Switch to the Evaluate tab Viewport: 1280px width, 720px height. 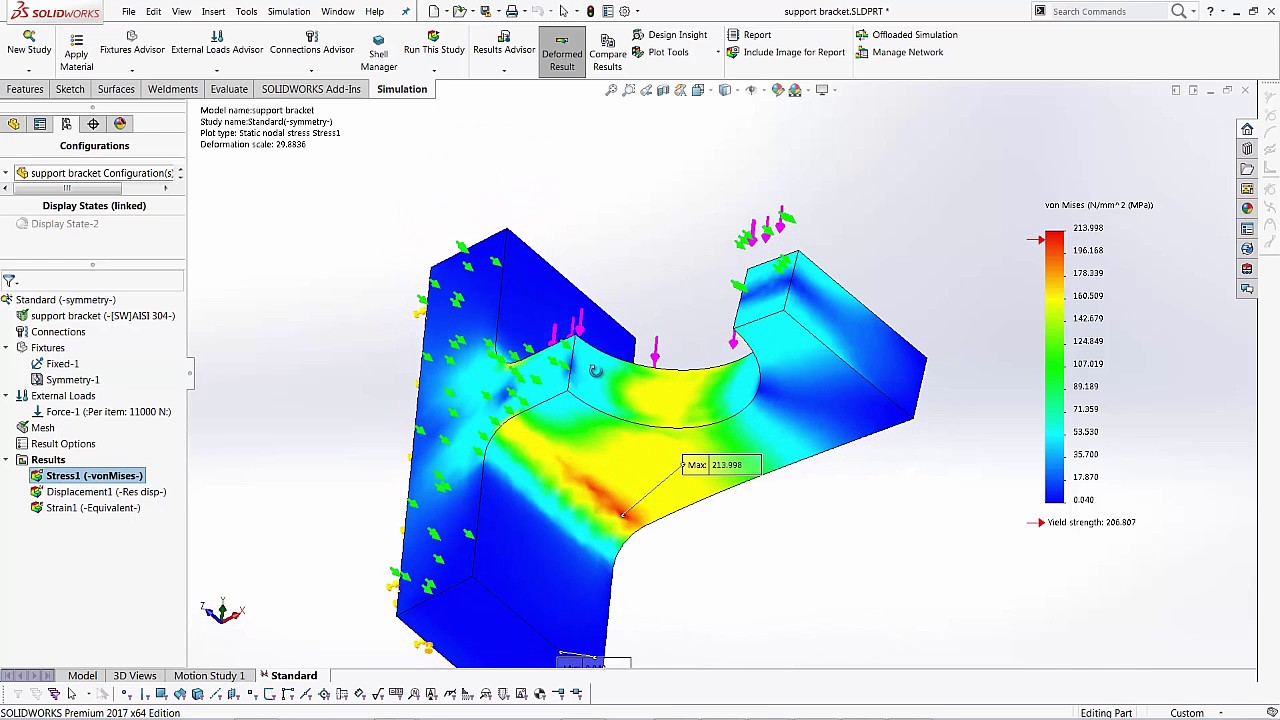click(x=229, y=89)
